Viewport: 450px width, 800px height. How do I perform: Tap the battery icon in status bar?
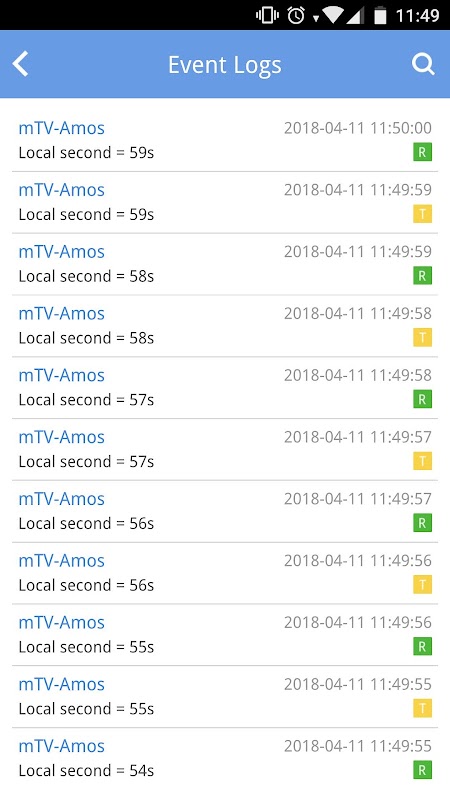[380, 15]
